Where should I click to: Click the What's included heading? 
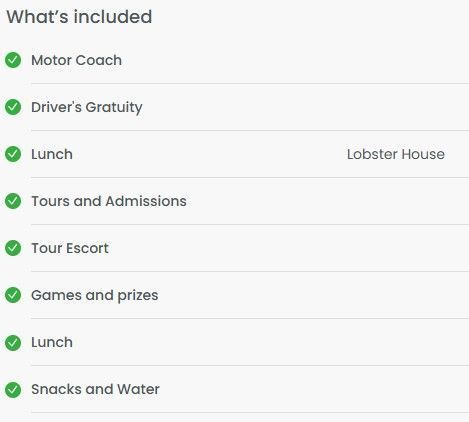pos(79,17)
